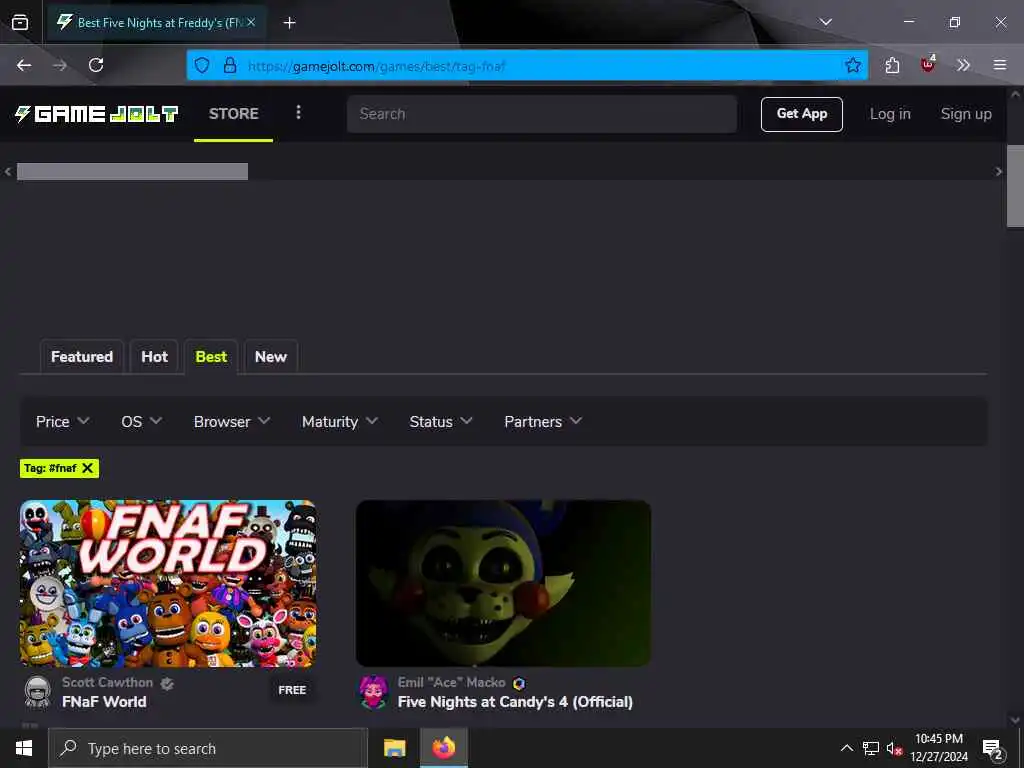Click the browser address bar

(527, 65)
